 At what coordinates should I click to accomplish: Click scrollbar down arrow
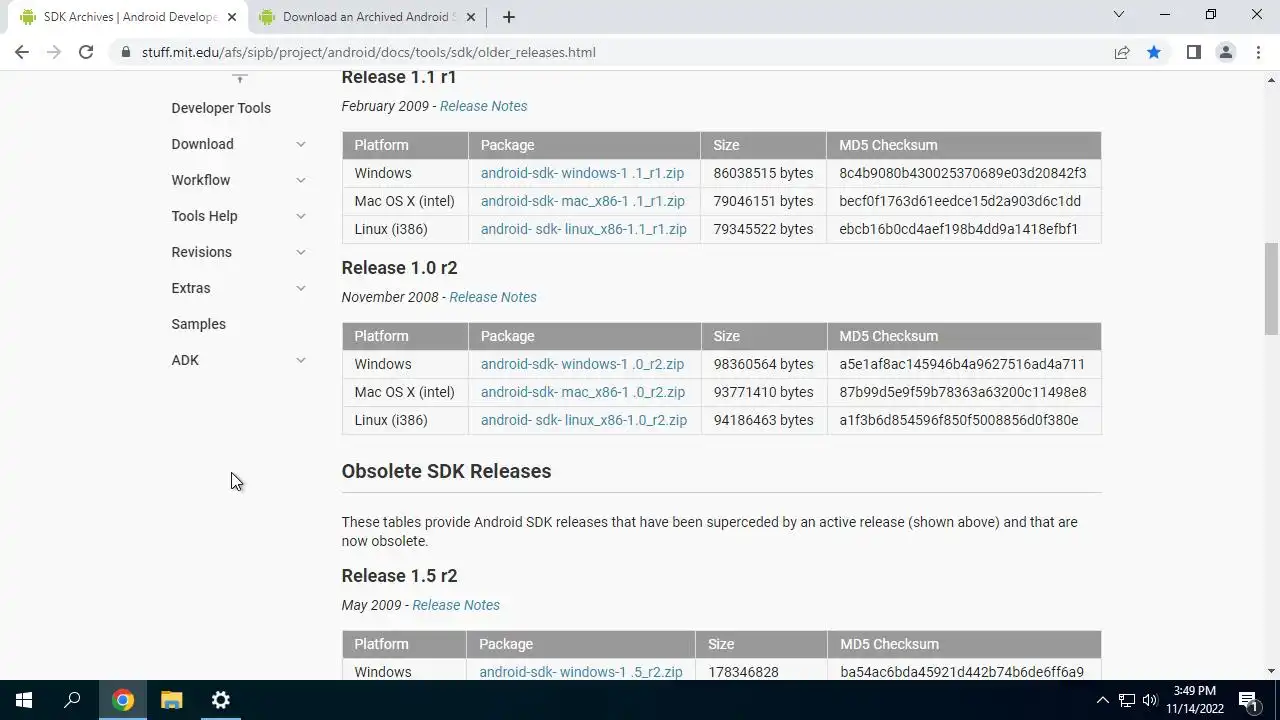(x=1271, y=671)
